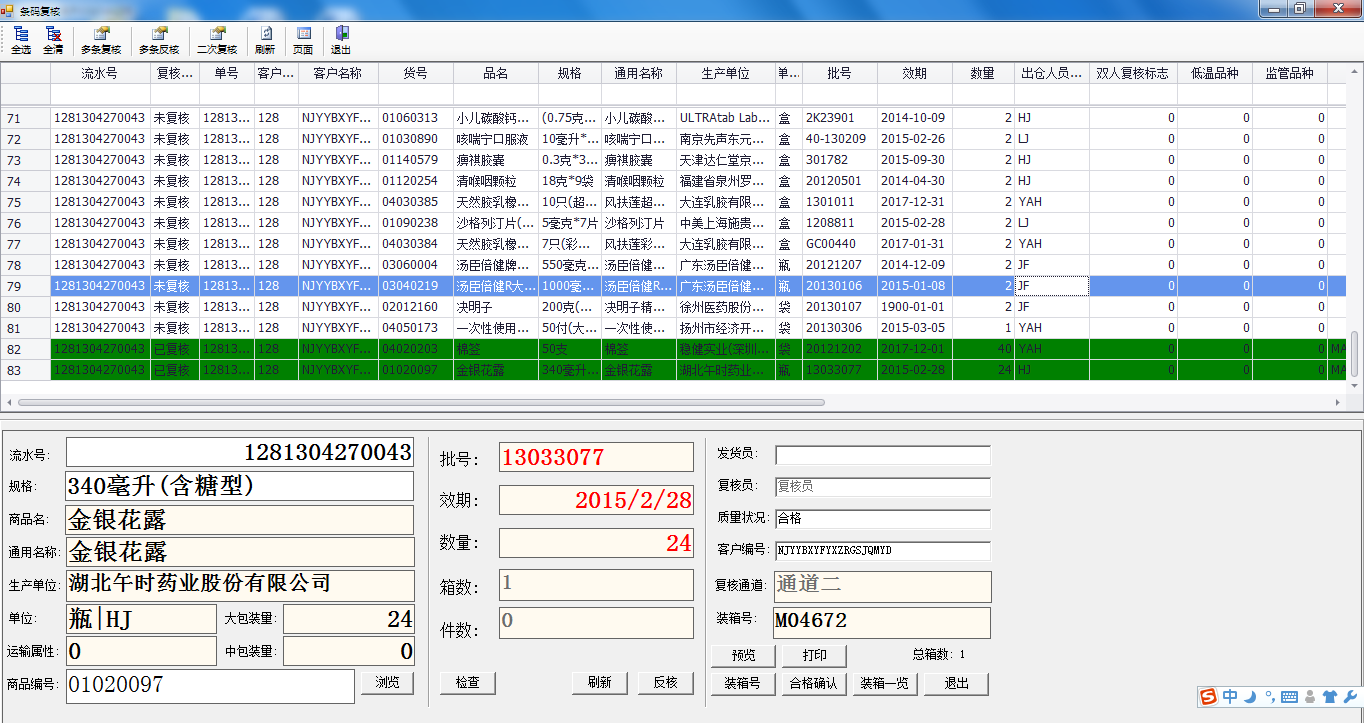Click the 批号 cell GC00440
This screenshot has height=723, width=1364.
tap(840, 244)
